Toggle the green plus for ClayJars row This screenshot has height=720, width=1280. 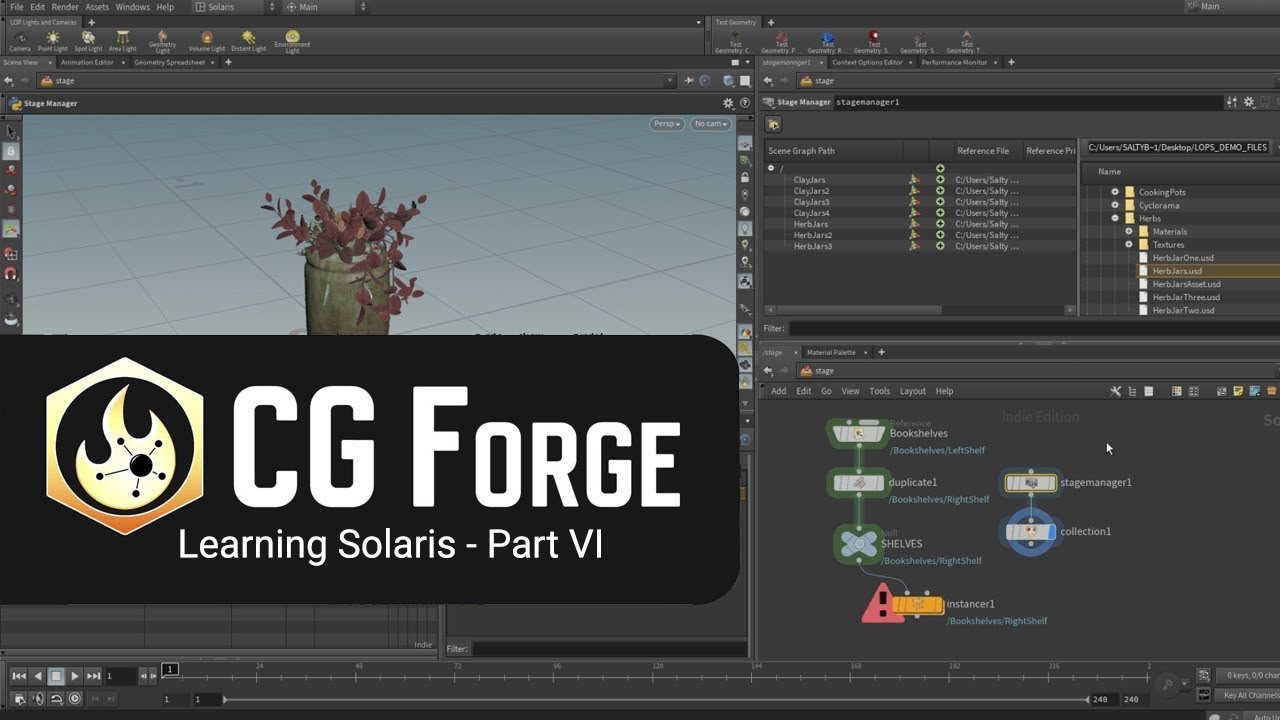point(940,180)
